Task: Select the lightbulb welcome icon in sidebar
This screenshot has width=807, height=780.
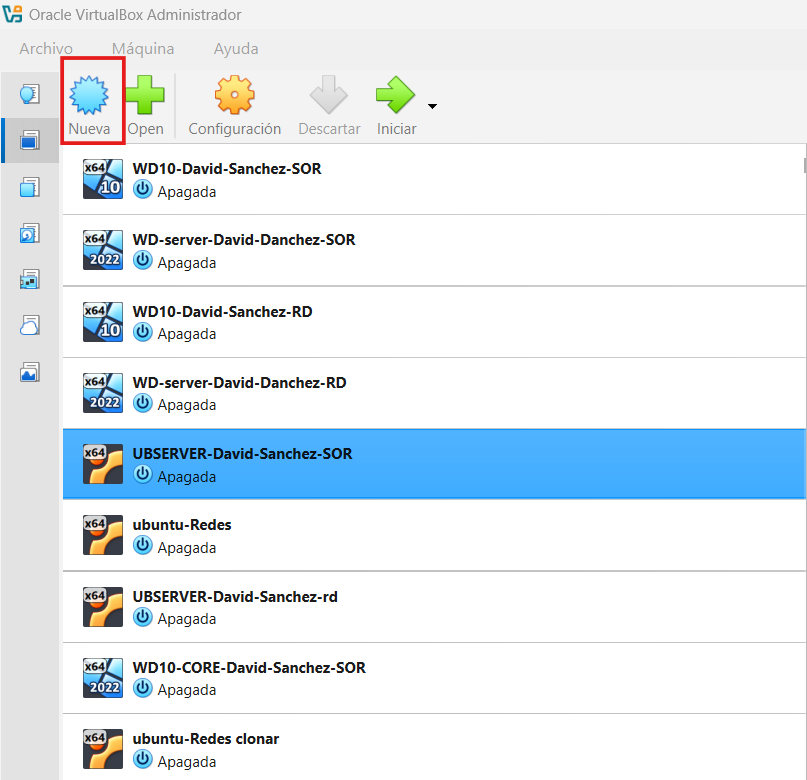Action: 30,94
